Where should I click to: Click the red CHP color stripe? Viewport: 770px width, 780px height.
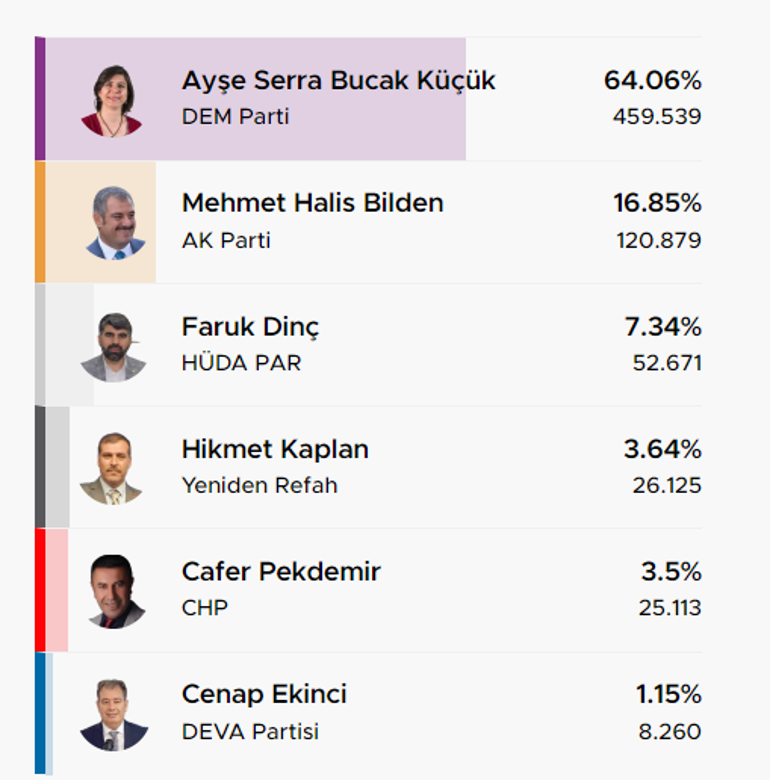(40, 590)
